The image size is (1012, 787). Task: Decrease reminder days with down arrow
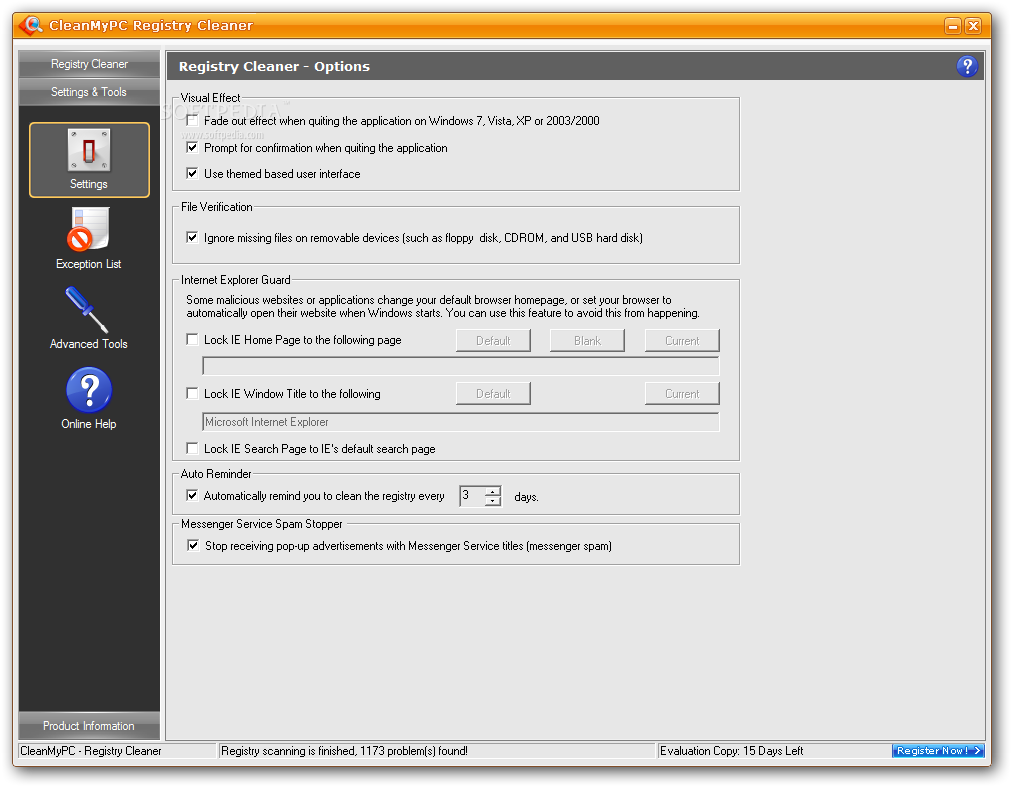[492, 501]
